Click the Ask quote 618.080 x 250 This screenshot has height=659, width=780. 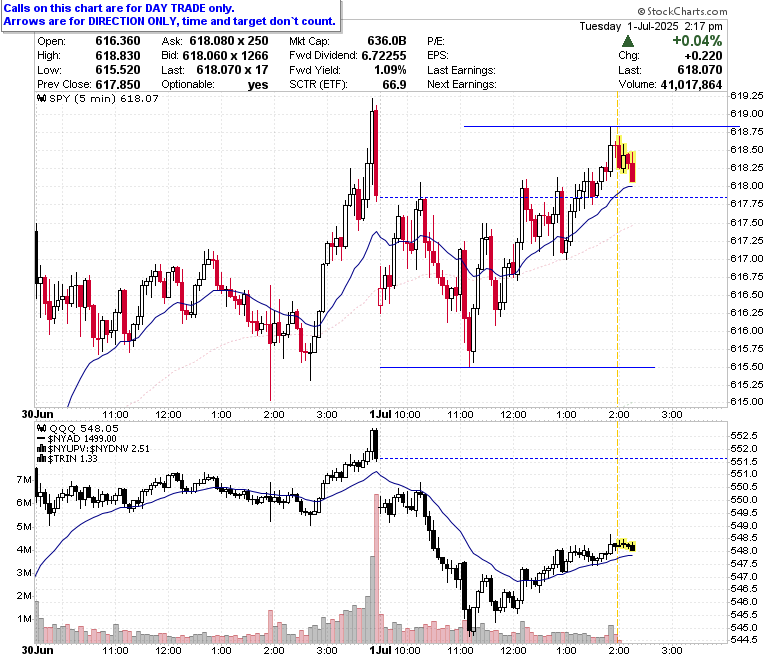coord(229,41)
